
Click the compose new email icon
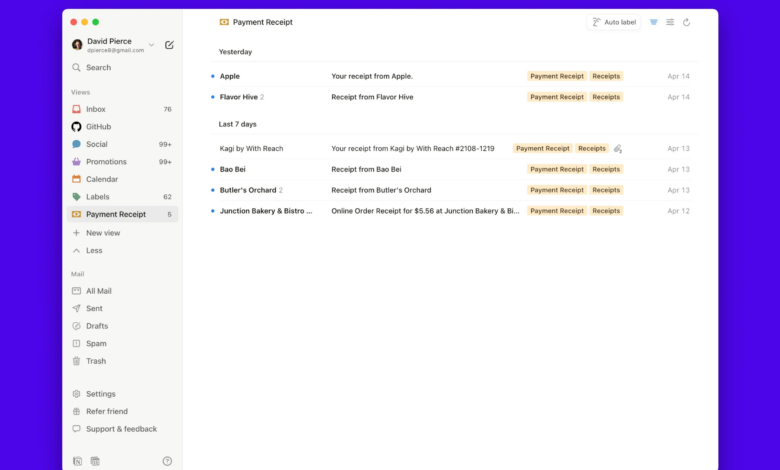[x=169, y=45]
